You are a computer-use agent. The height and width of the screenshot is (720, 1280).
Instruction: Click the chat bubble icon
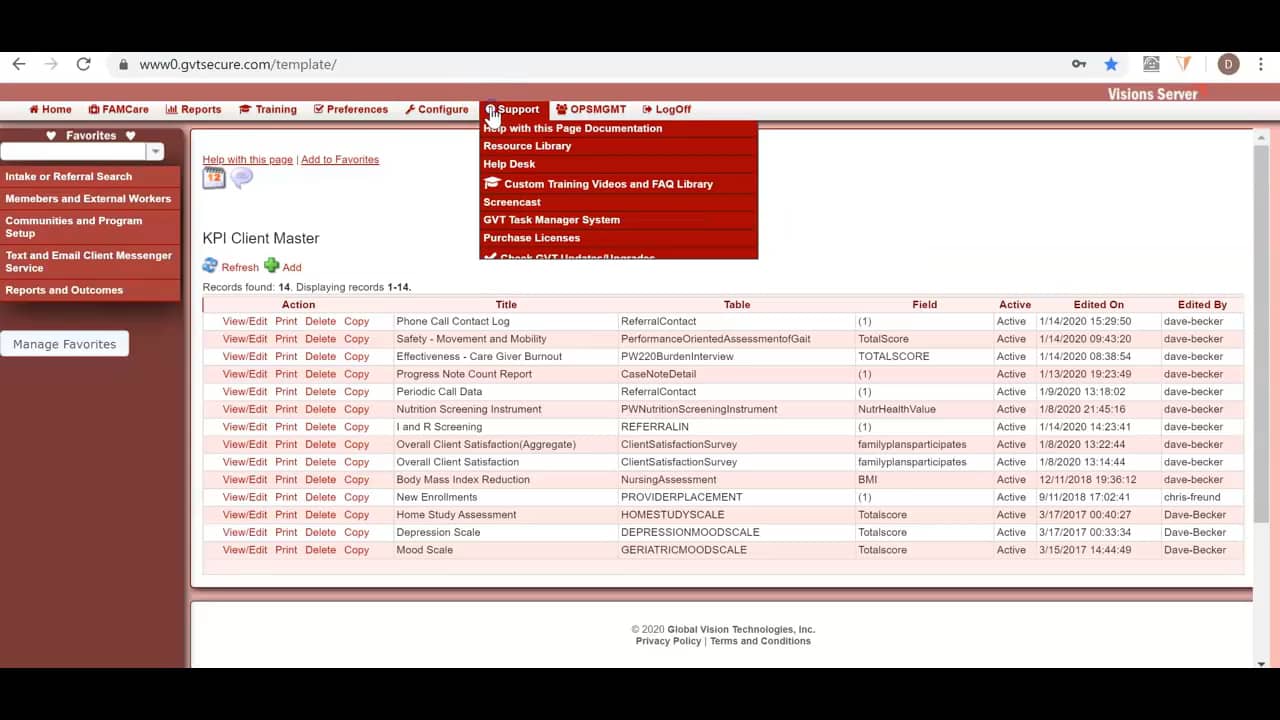tap(241, 178)
